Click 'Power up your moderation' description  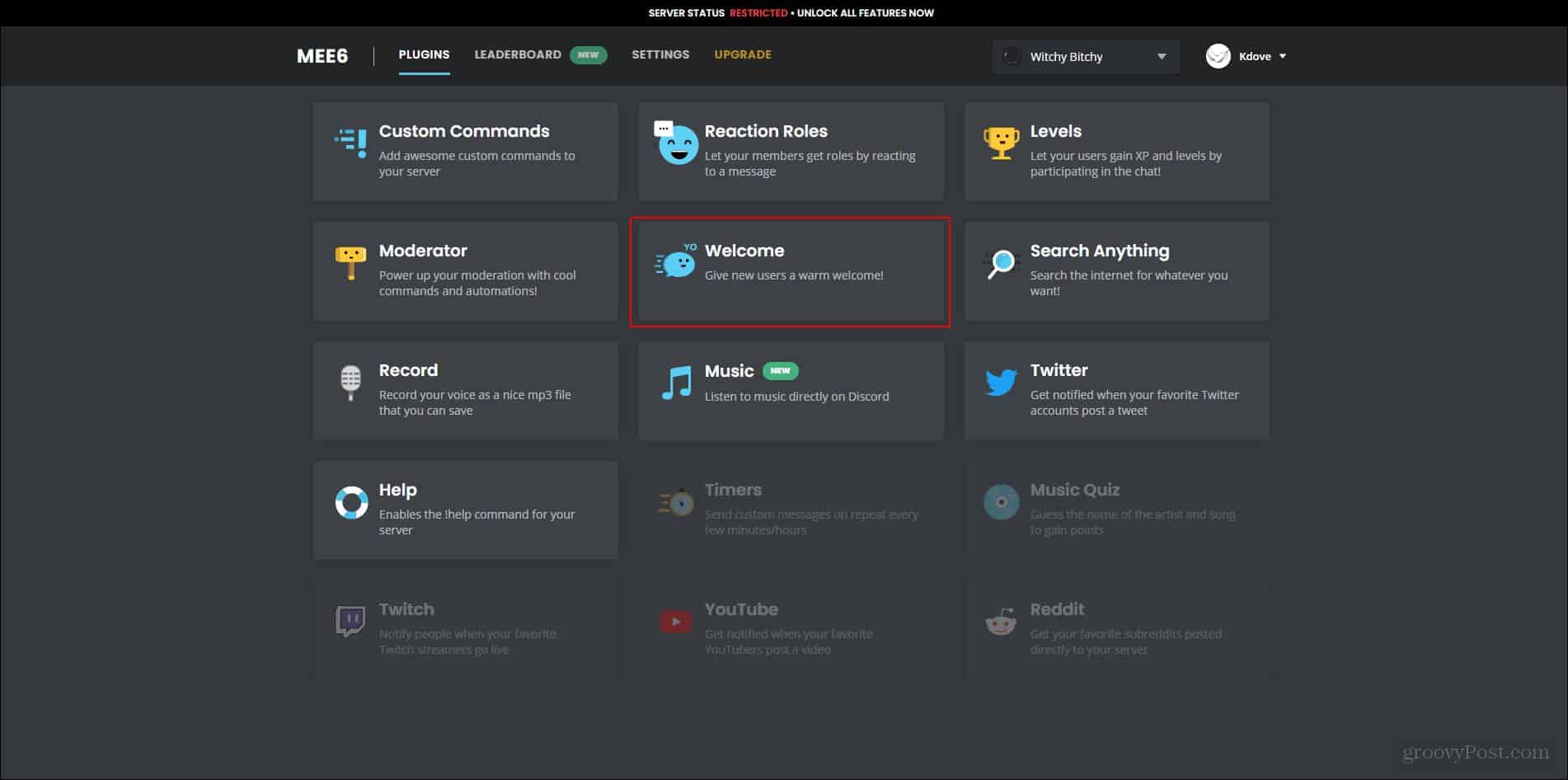coord(477,283)
